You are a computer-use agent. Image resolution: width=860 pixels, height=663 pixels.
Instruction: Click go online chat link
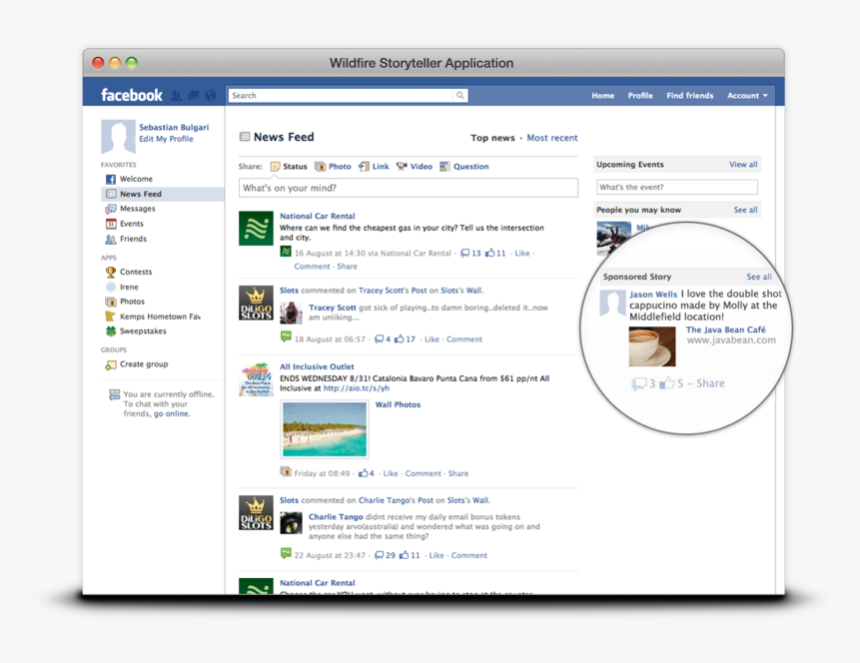click(171, 414)
